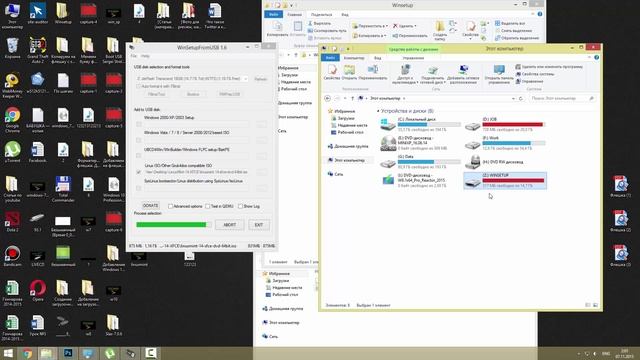Click the Добавить сетевое расположение icon
This screenshot has width=640, height=360.
click(x=463, y=74)
